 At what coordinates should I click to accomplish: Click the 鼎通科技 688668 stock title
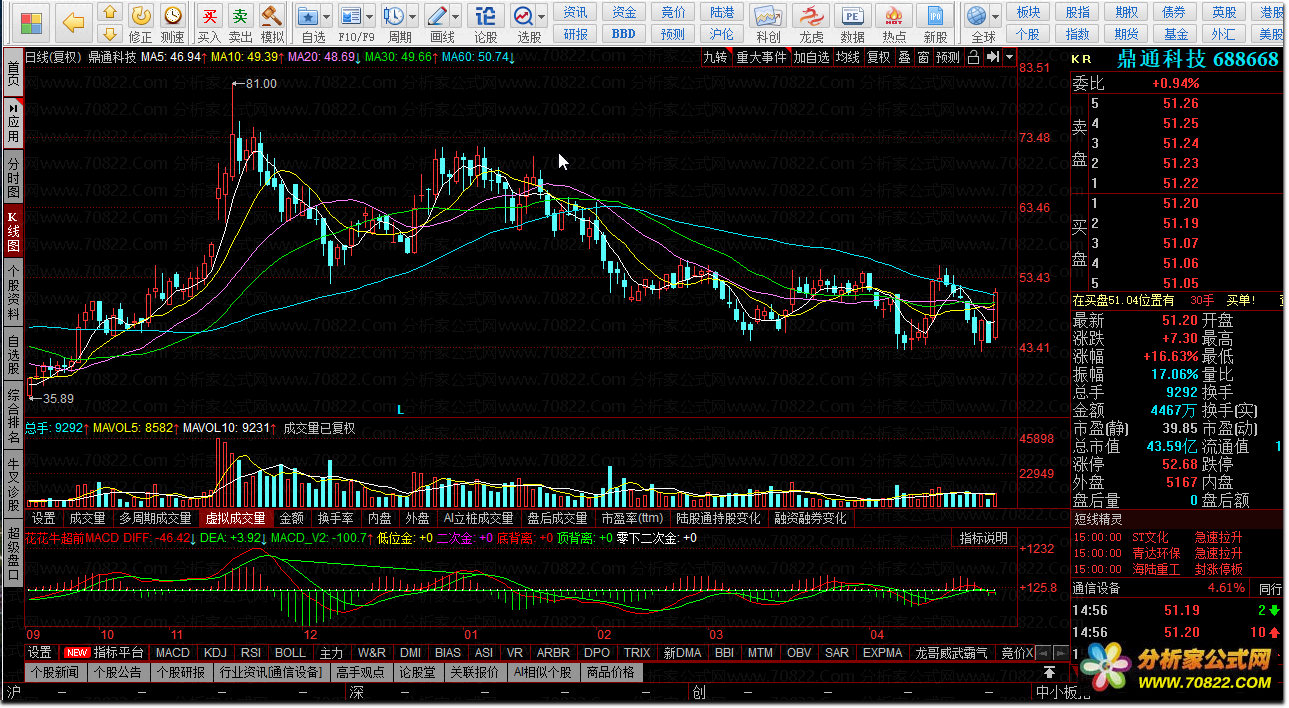point(1197,59)
